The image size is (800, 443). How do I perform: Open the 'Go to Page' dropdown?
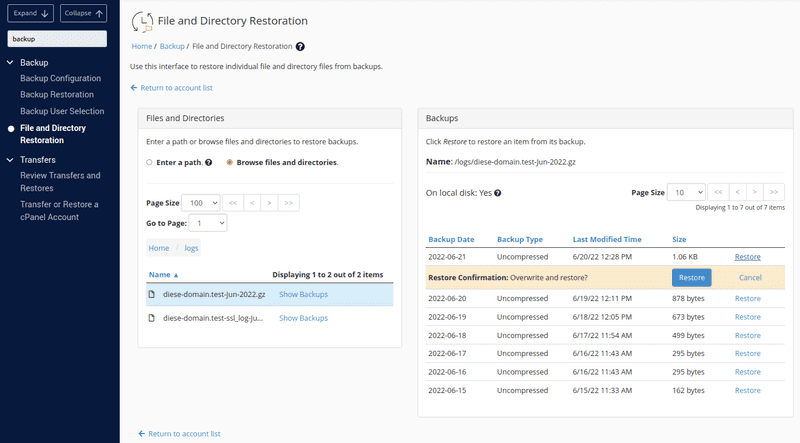[211, 223]
